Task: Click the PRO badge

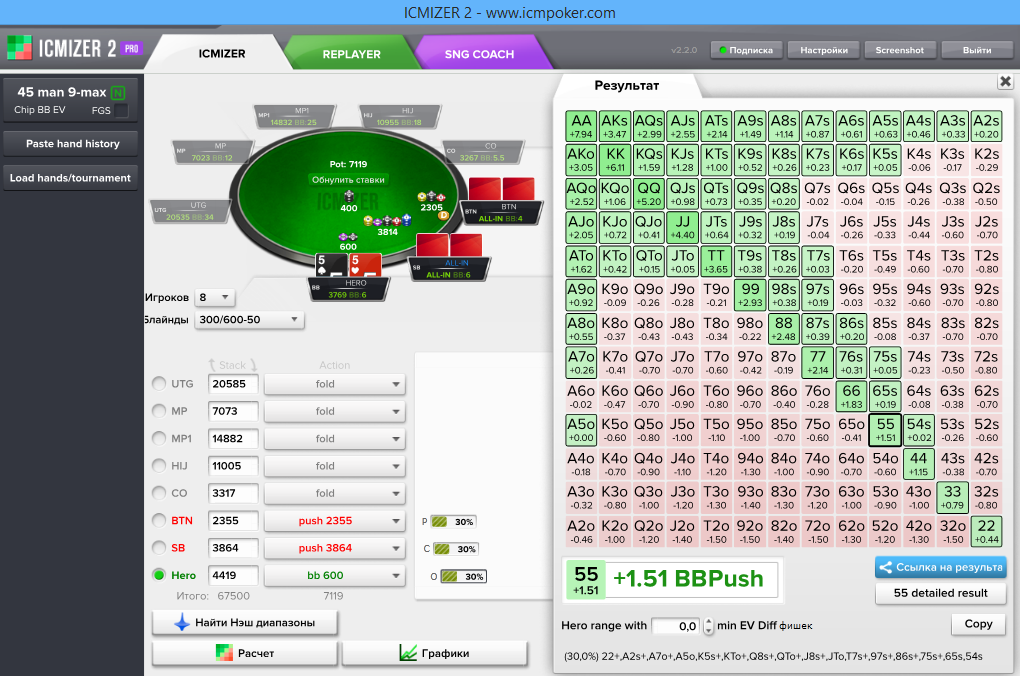Action: coord(131,49)
